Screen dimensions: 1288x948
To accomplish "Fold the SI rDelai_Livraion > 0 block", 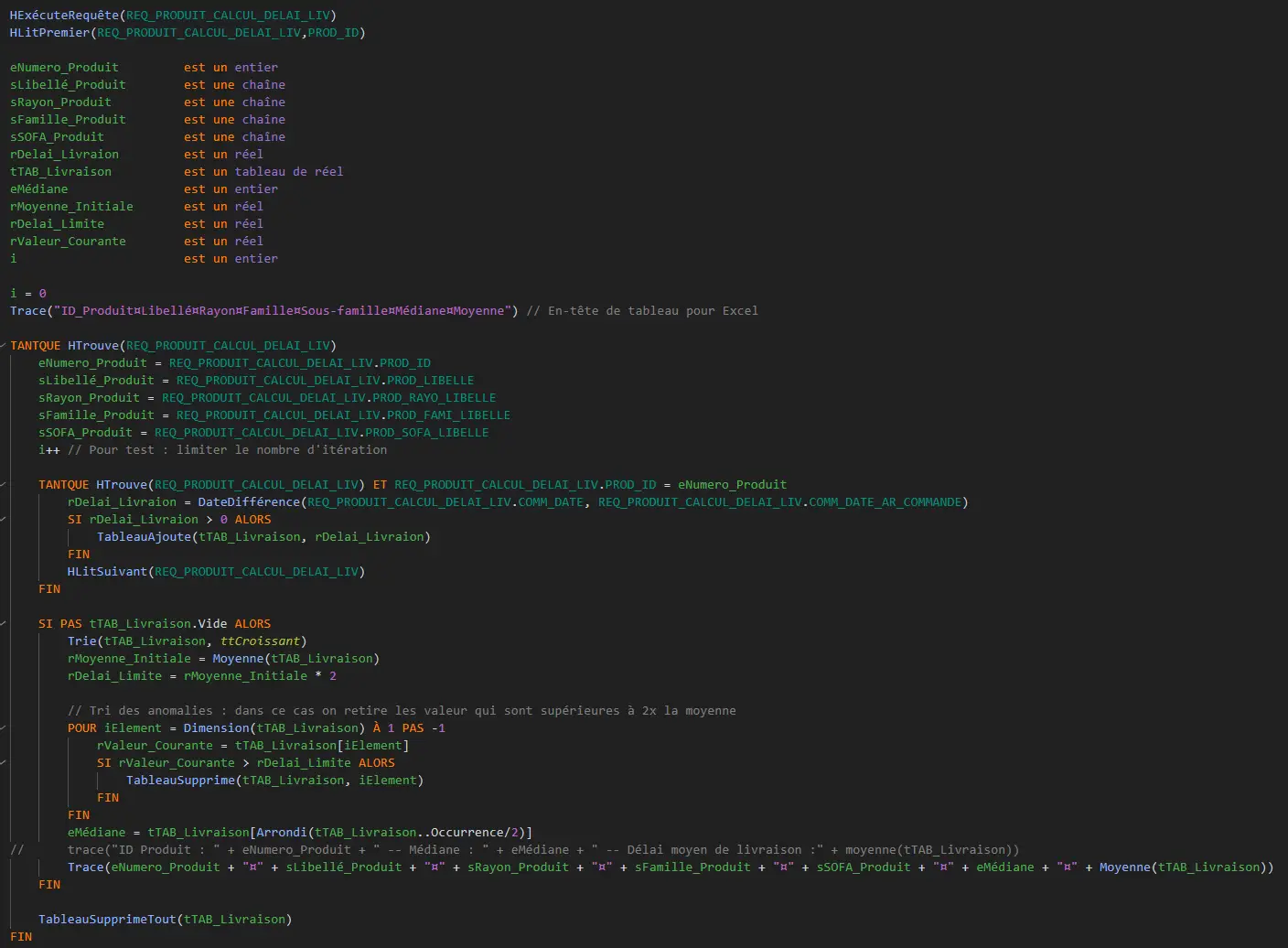I will pos(4,519).
